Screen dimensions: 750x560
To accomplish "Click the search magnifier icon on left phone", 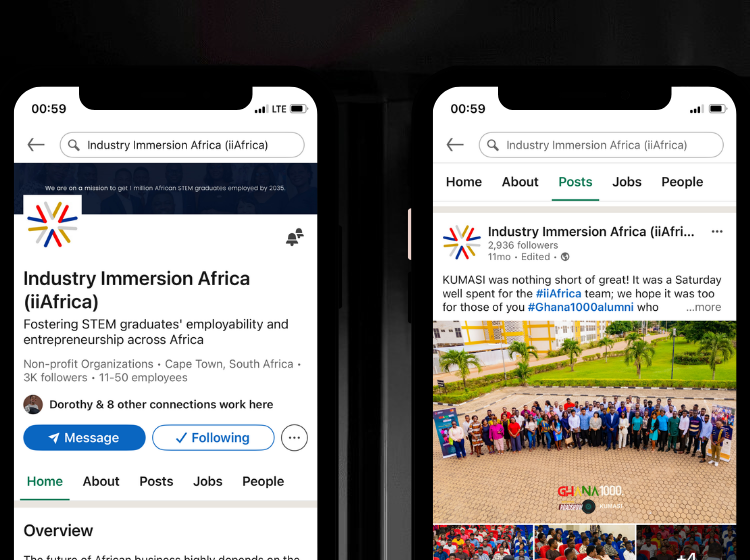I will [74, 145].
